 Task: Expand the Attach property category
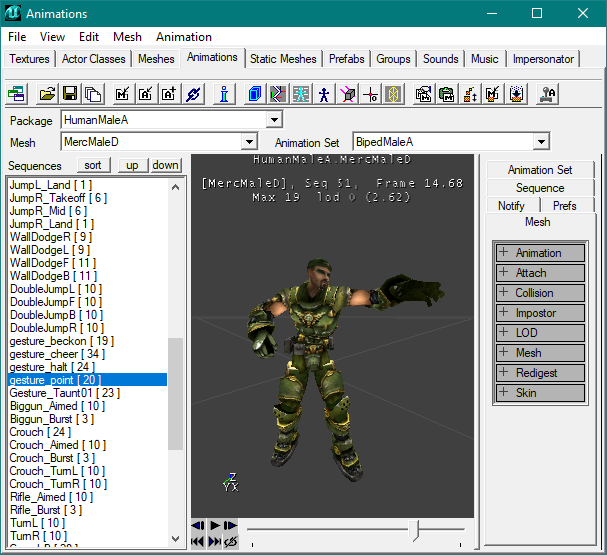tap(540, 273)
